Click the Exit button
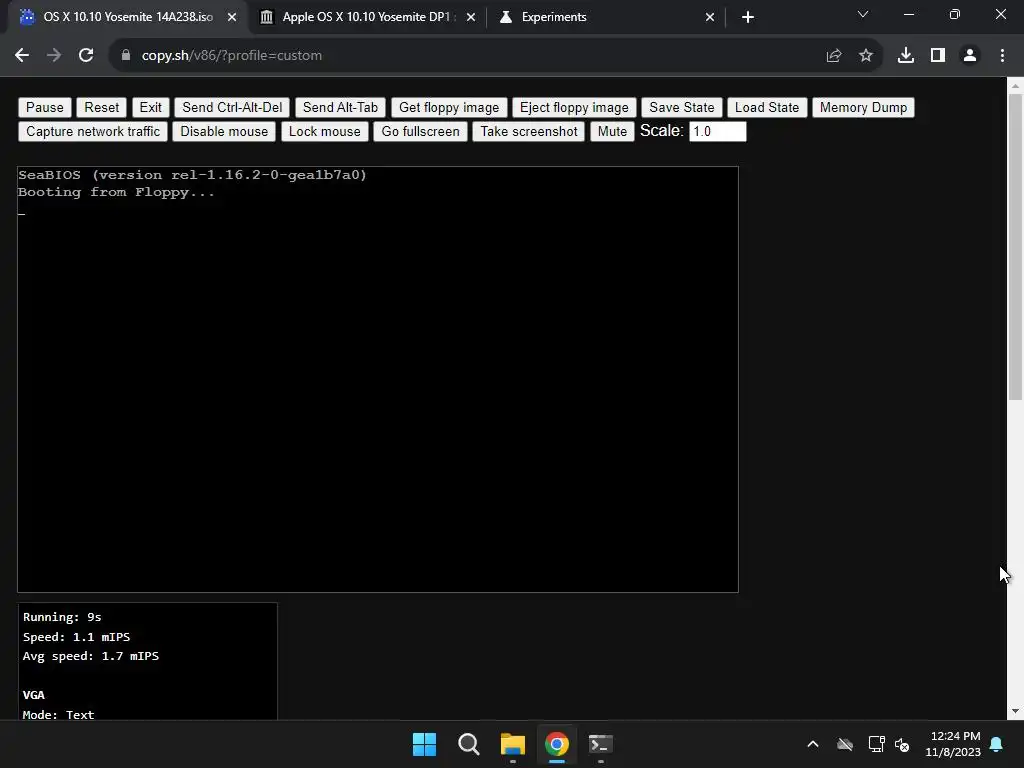 pyautogui.click(x=150, y=107)
